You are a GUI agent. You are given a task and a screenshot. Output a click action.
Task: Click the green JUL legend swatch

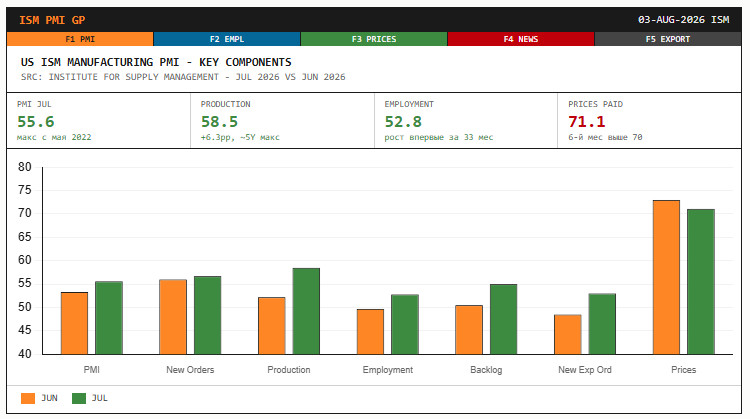tap(79, 398)
